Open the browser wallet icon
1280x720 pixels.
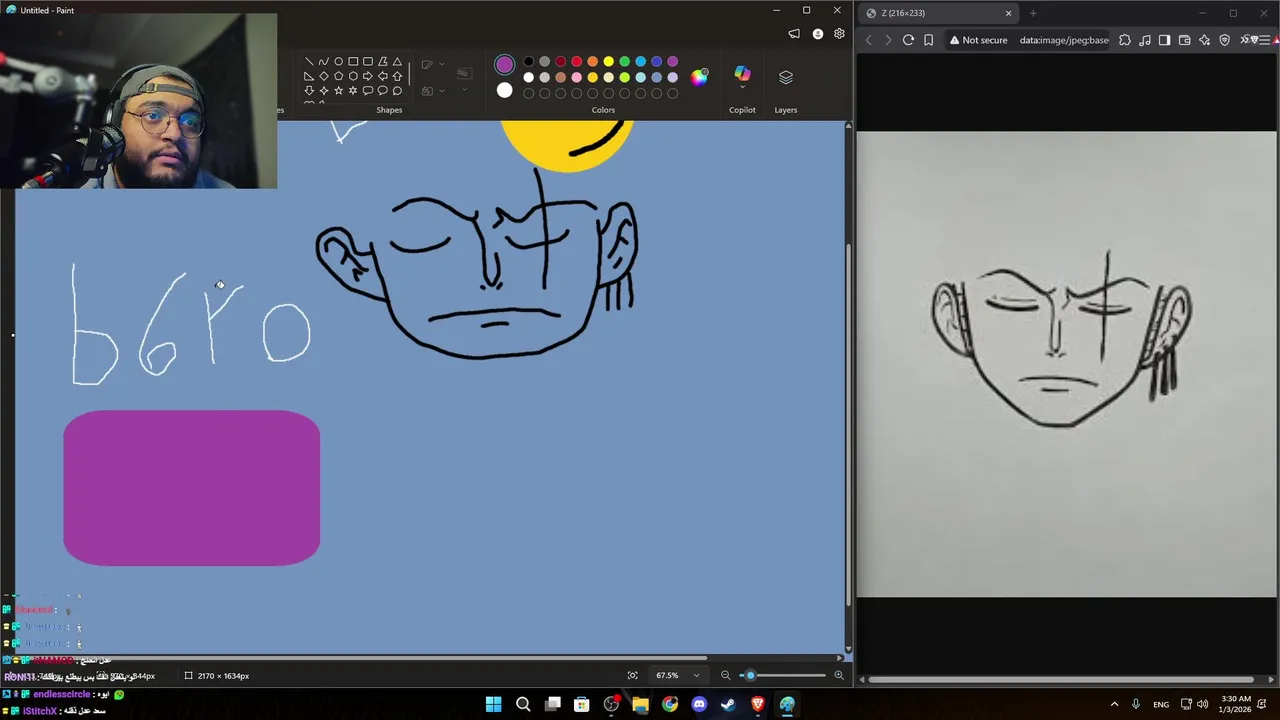[x=1185, y=40]
